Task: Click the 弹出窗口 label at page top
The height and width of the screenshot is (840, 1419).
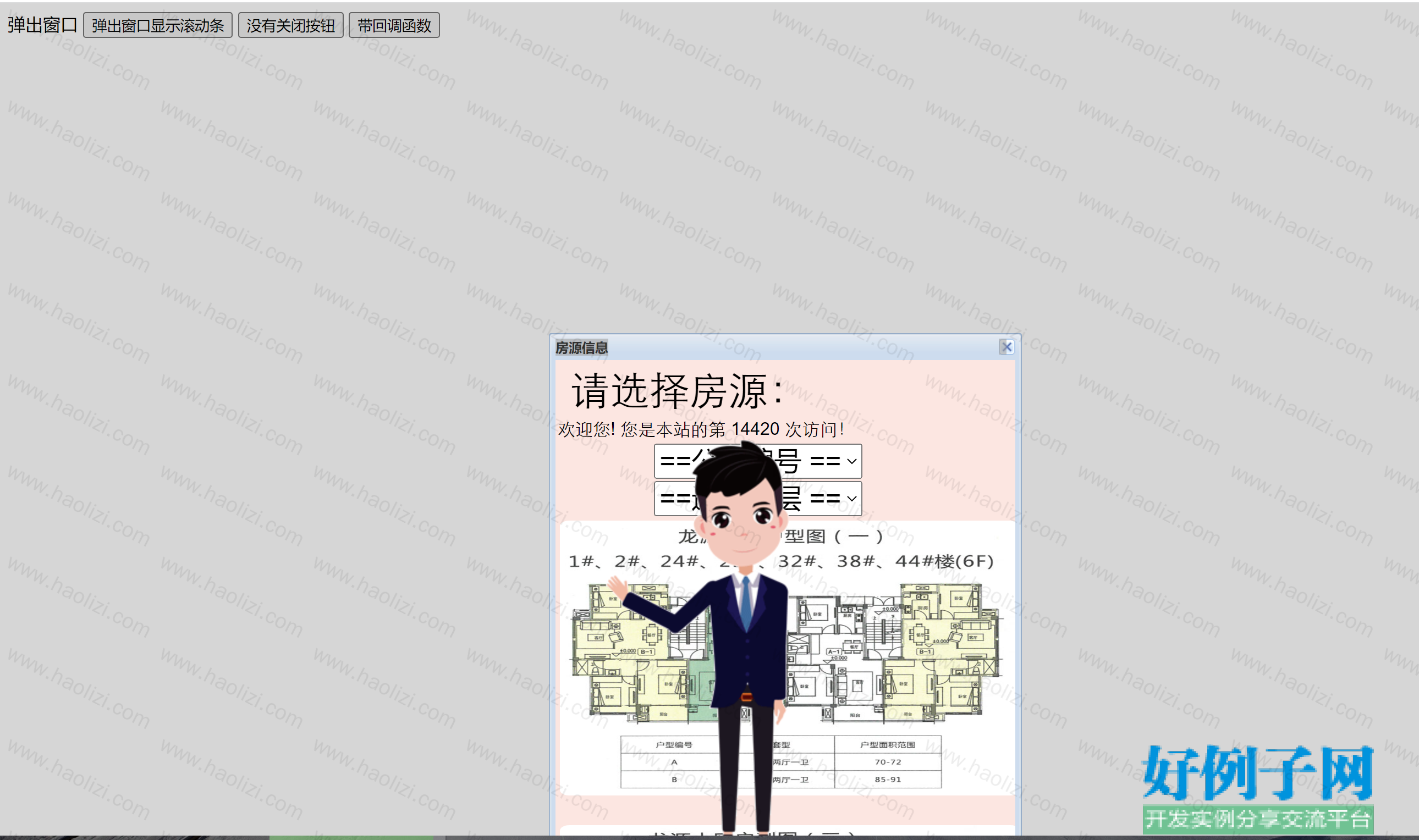Action: pyautogui.click(x=42, y=25)
